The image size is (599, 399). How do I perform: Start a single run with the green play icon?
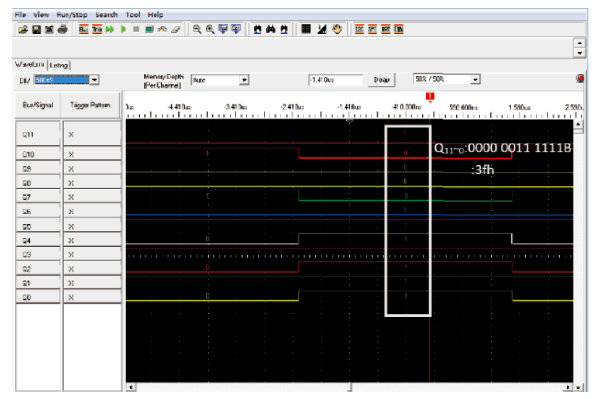click(x=123, y=29)
